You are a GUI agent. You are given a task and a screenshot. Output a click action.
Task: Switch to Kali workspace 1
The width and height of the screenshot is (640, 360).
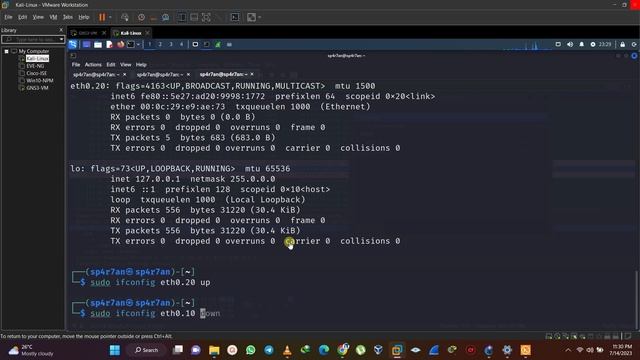(150, 44)
